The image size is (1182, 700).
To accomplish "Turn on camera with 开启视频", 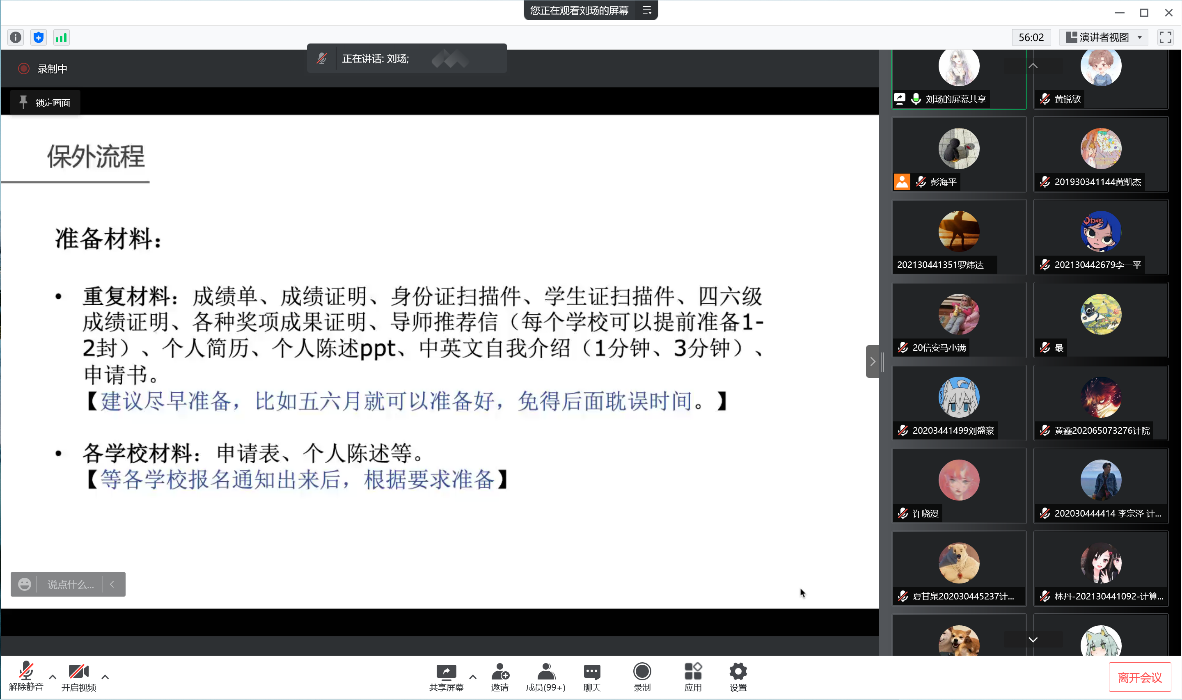I will point(79,675).
